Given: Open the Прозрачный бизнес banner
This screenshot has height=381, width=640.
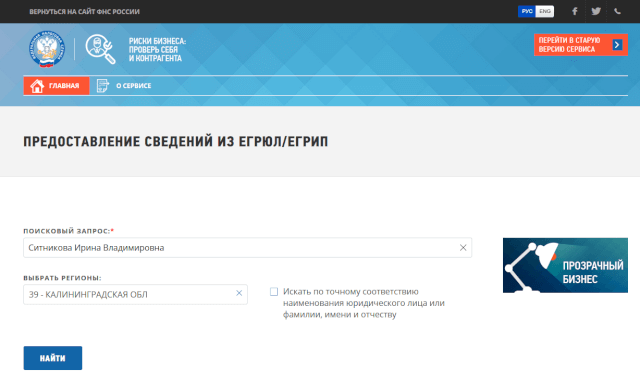Looking at the screenshot, I should tap(565, 265).
